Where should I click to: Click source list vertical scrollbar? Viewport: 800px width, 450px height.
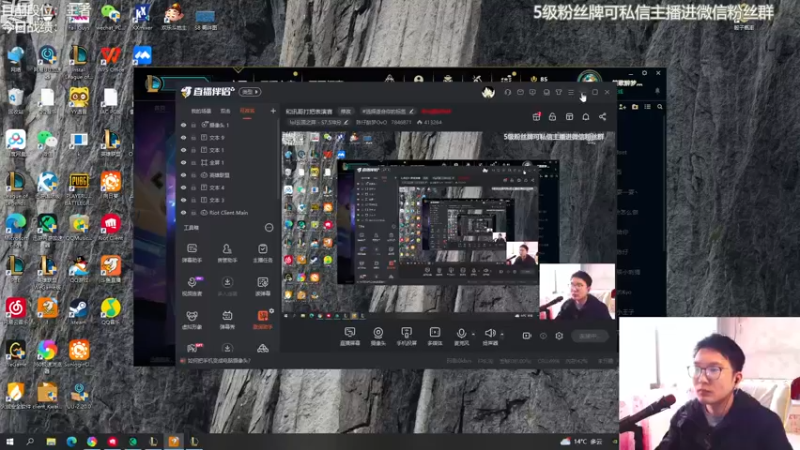tap(278, 158)
